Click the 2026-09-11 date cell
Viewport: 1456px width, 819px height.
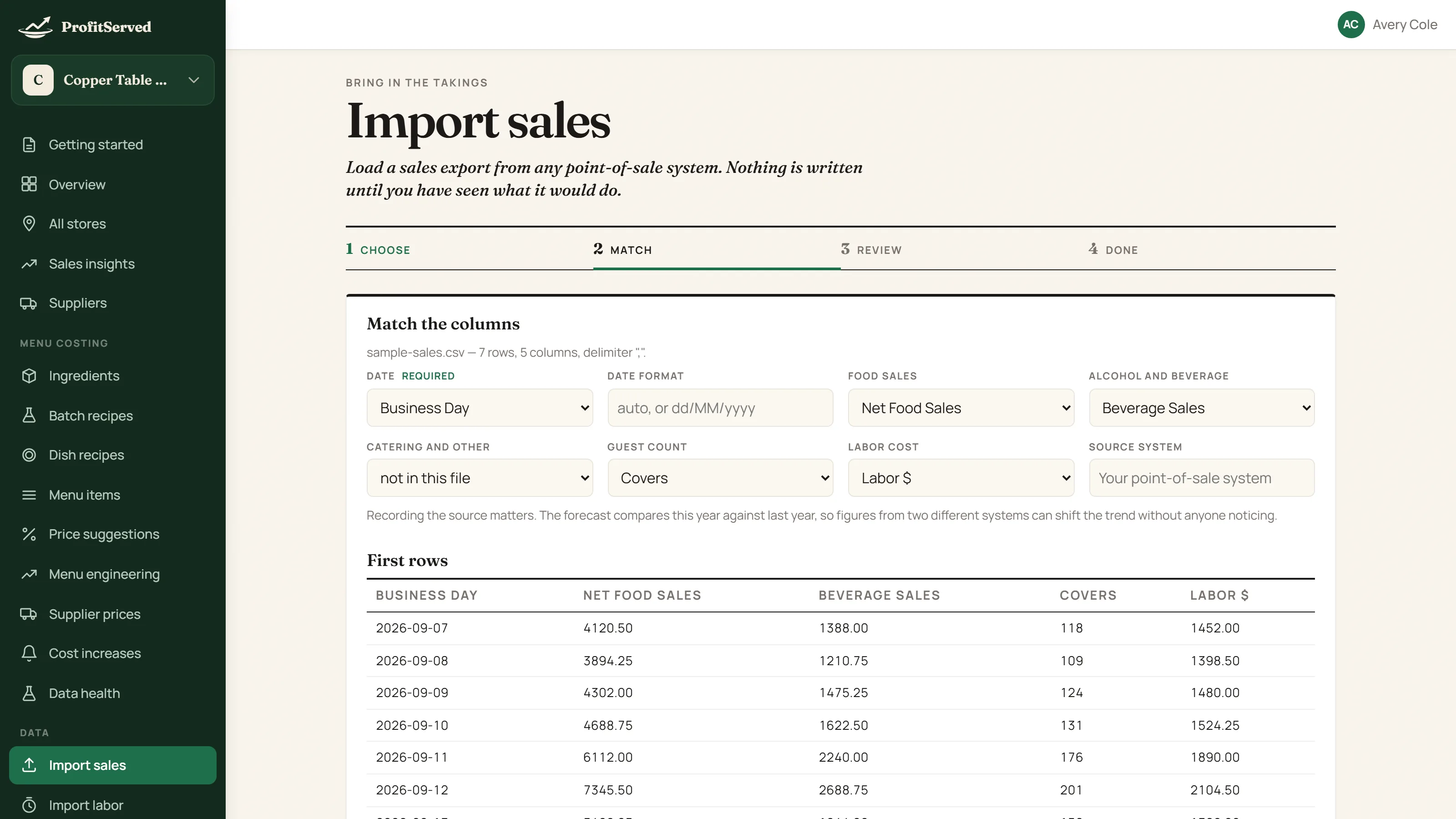[412, 758]
